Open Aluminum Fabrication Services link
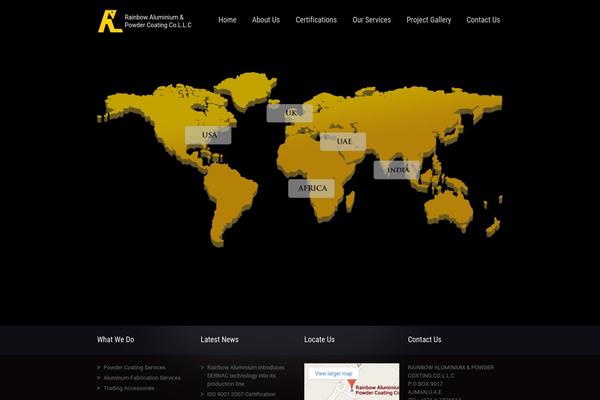 (x=142, y=378)
